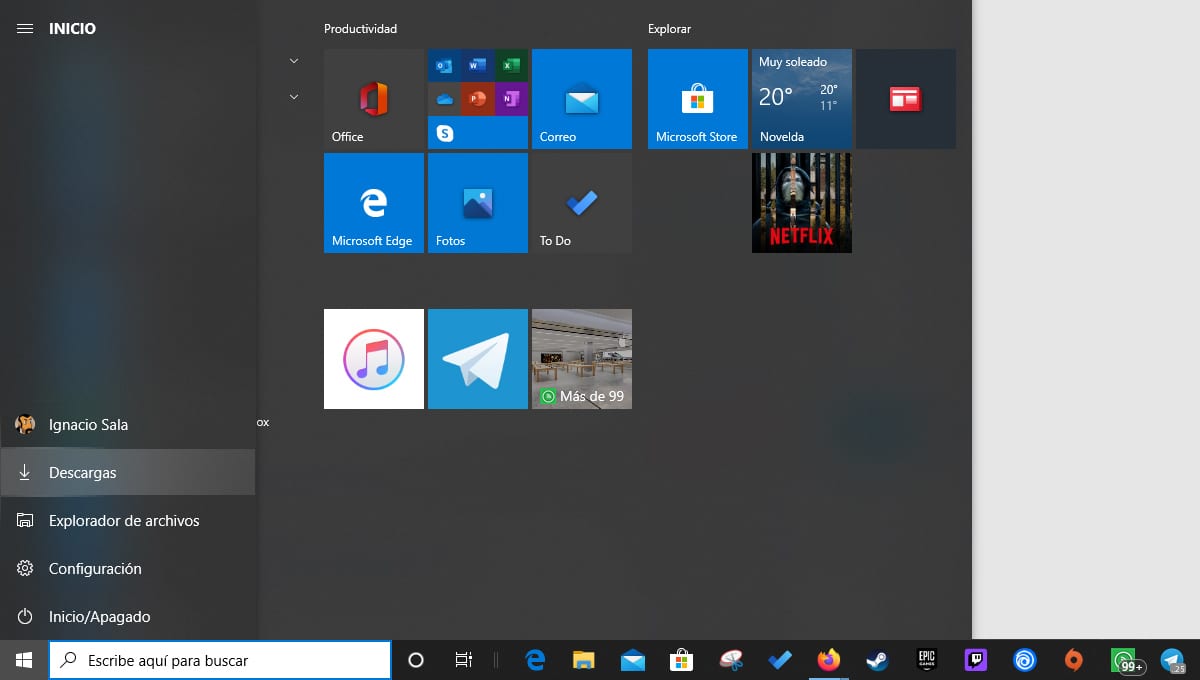Expand the INICIO hamburger menu
This screenshot has height=680, width=1200.
25,29
